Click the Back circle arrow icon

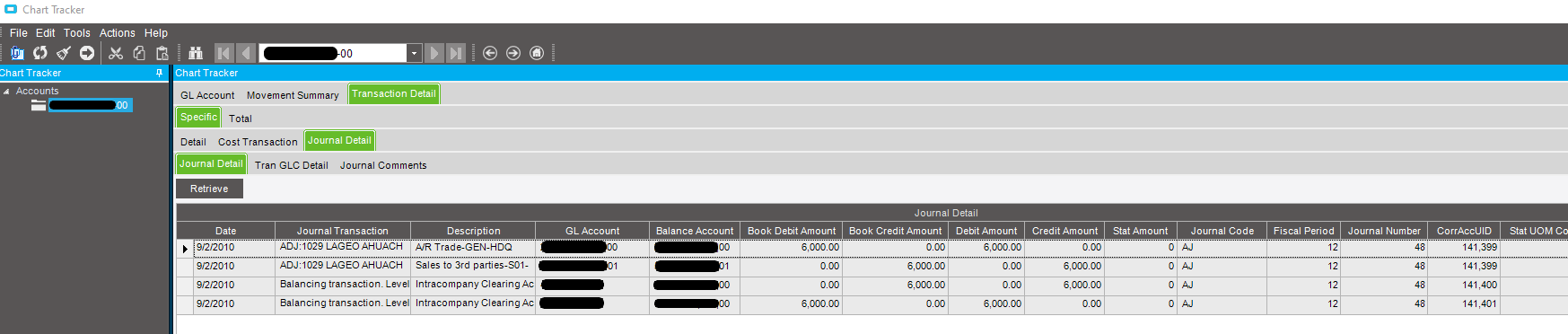[x=490, y=53]
